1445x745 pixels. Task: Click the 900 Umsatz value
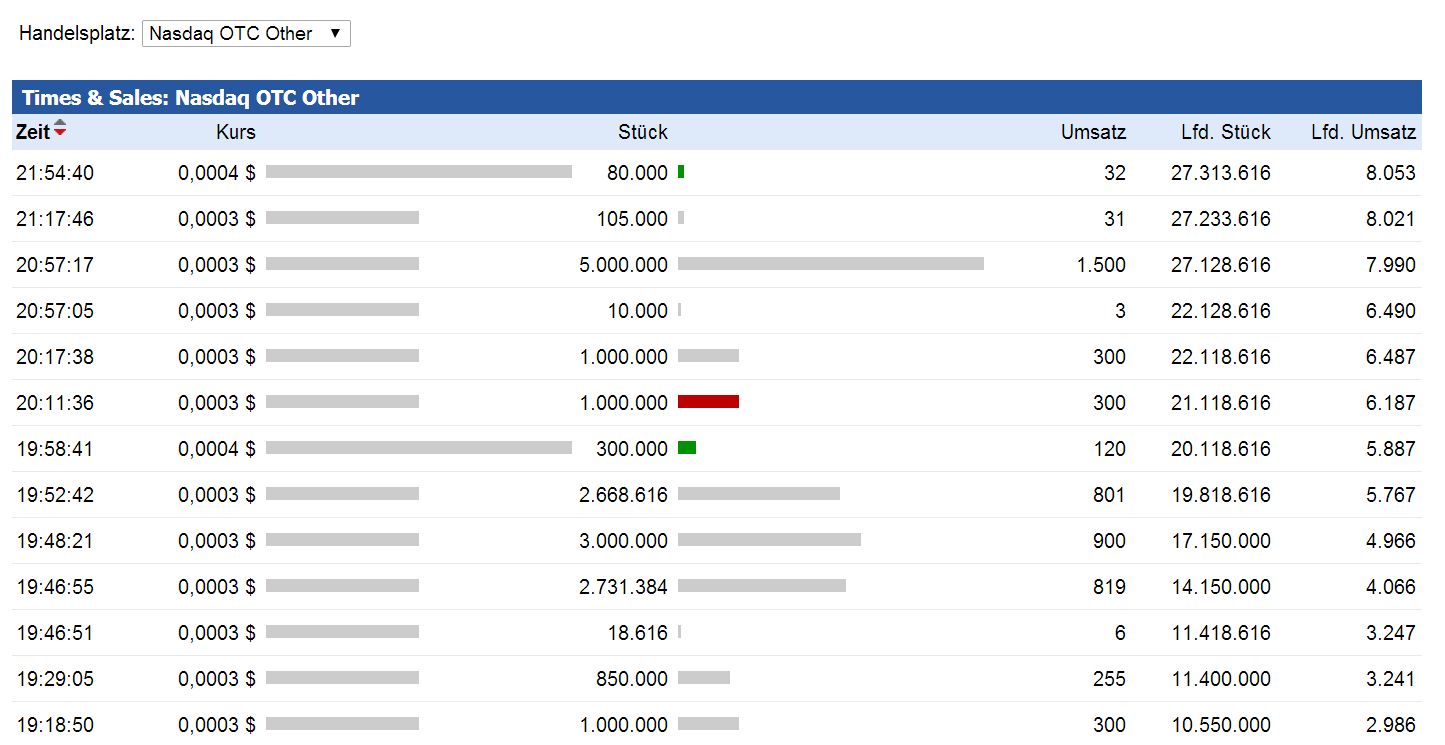pyautogui.click(x=1109, y=541)
